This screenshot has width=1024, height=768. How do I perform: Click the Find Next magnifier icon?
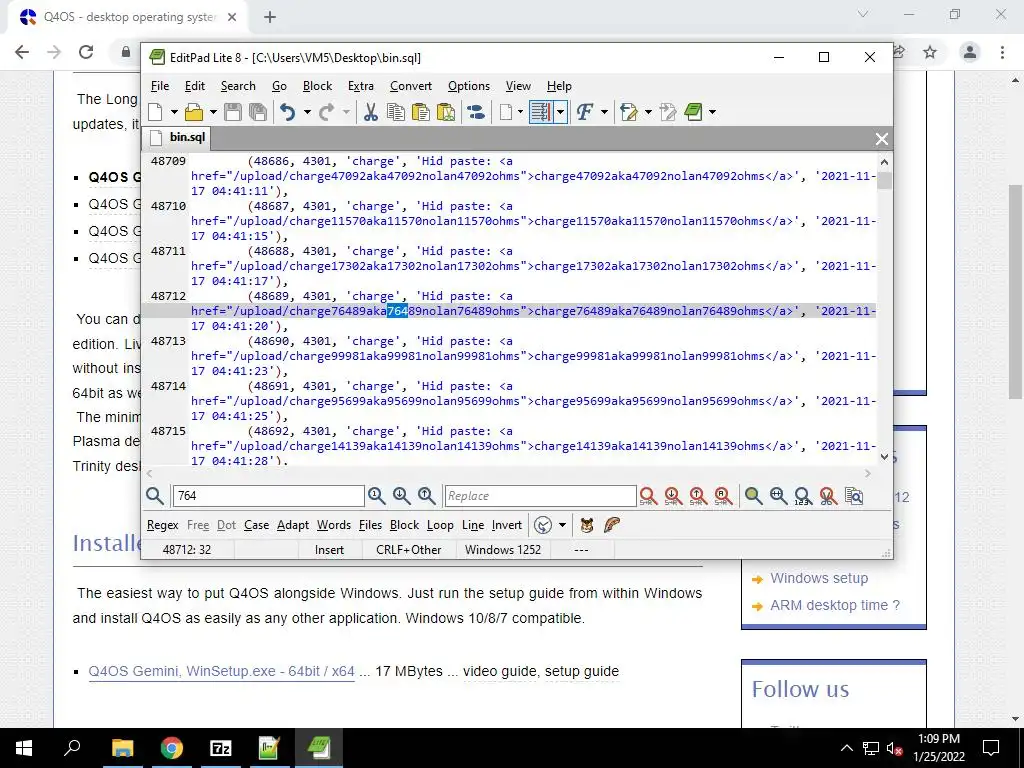pyautogui.click(x=402, y=496)
